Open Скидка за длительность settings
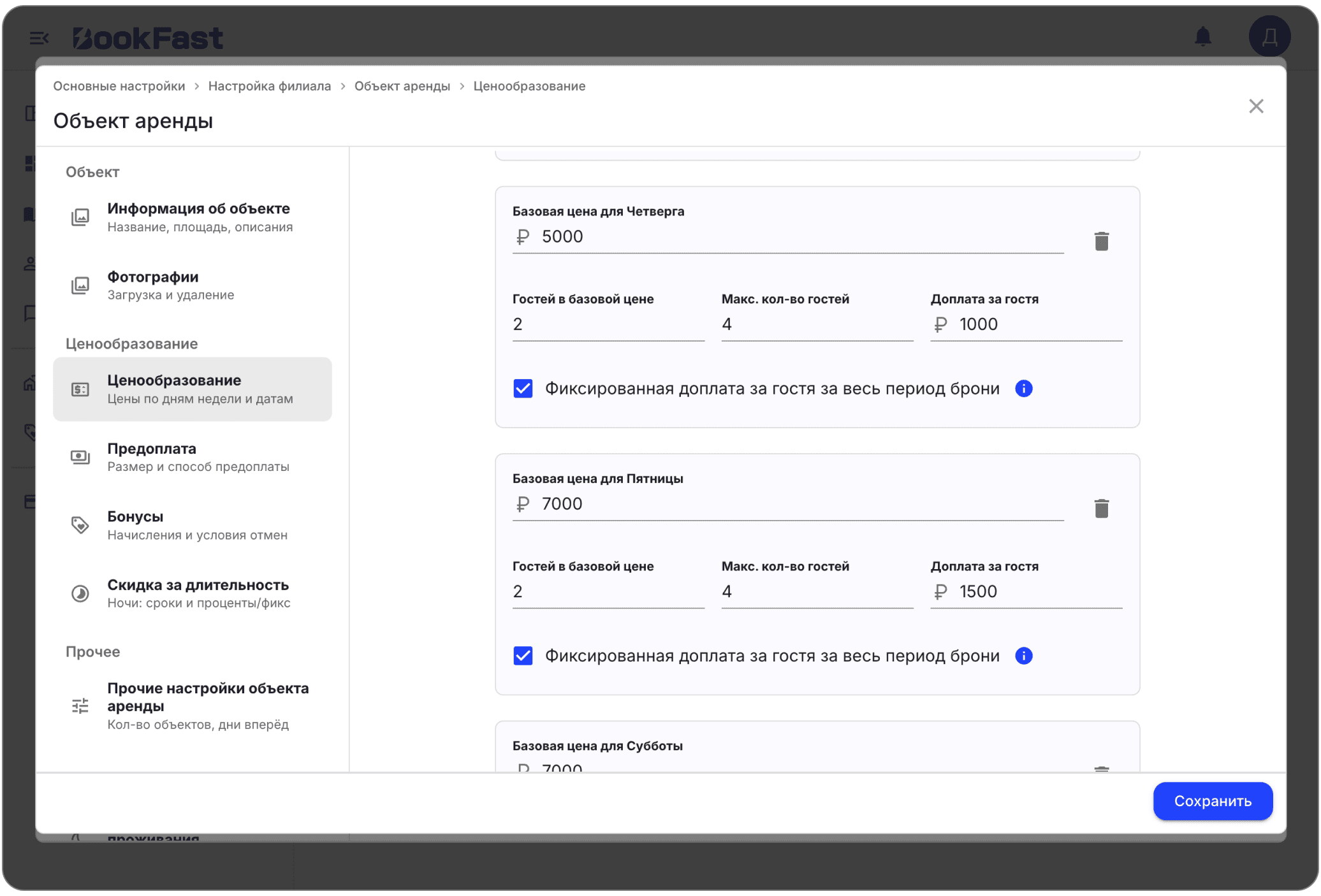The width and height of the screenshot is (1321, 896). point(192,593)
